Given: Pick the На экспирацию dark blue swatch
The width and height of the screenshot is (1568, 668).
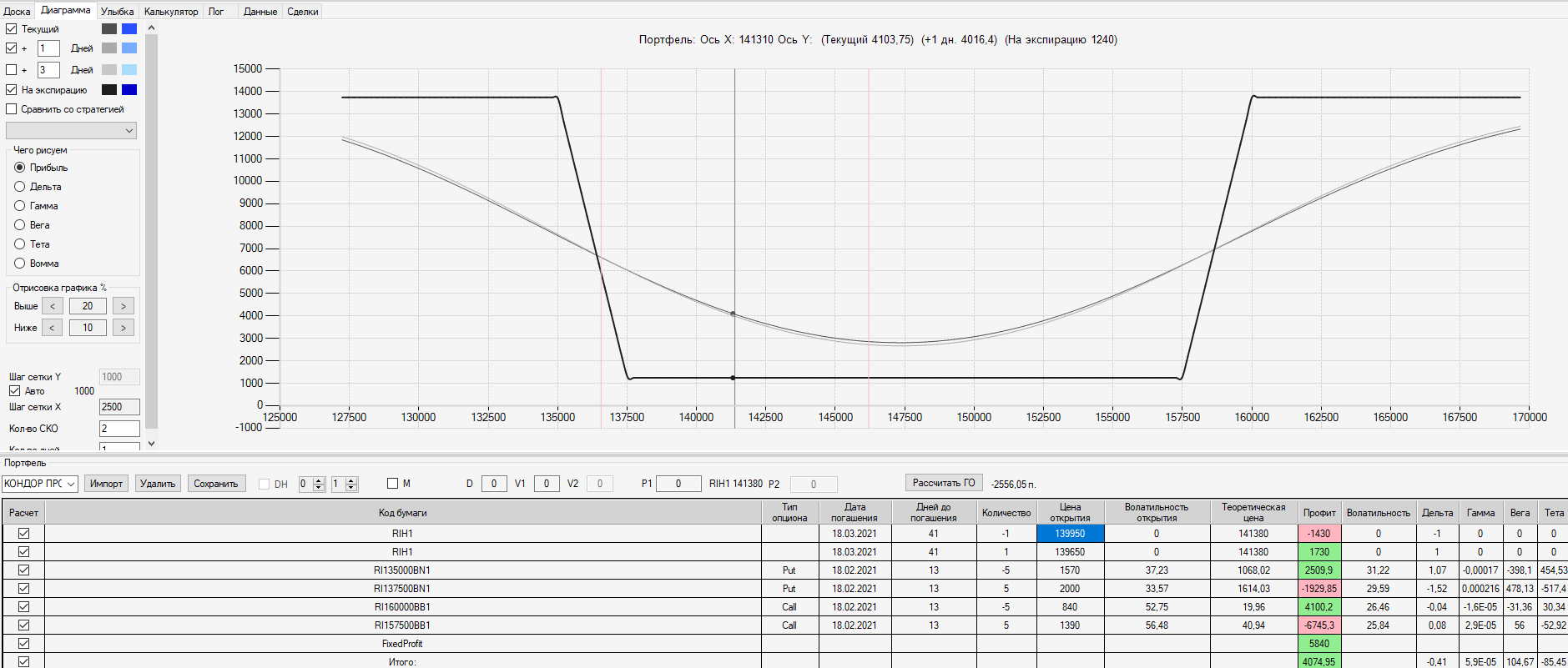Looking at the screenshot, I should click(129, 90).
